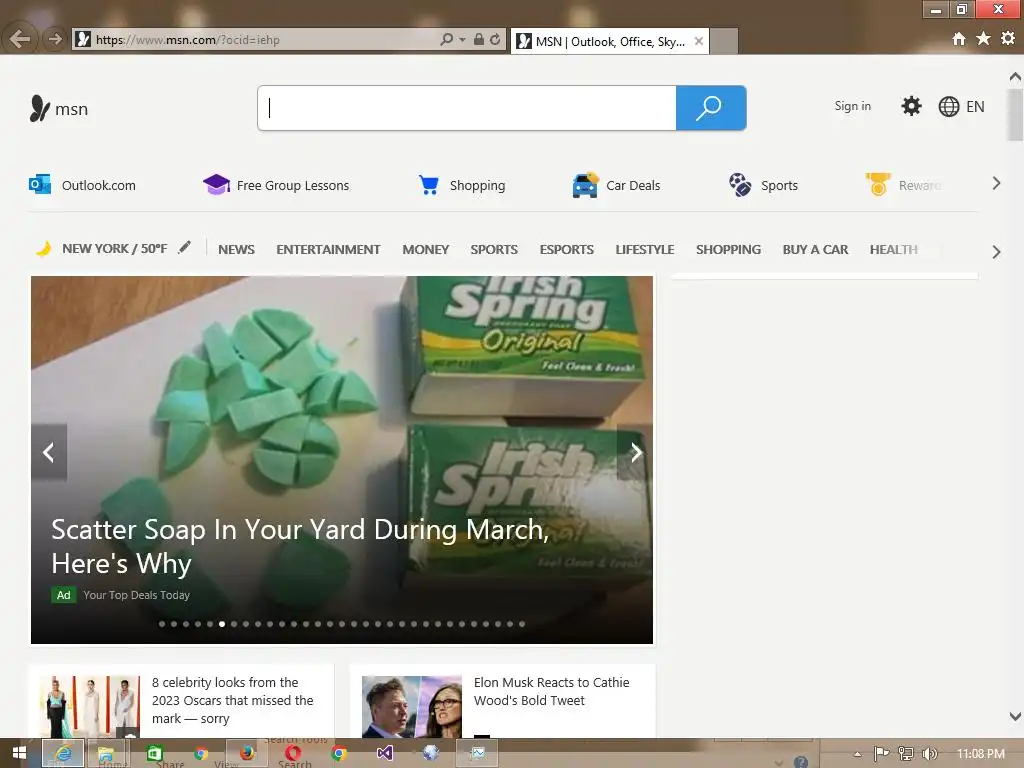This screenshot has height=768, width=1024.
Task: Select the highlighted active carousel dot
Action: click(x=222, y=624)
